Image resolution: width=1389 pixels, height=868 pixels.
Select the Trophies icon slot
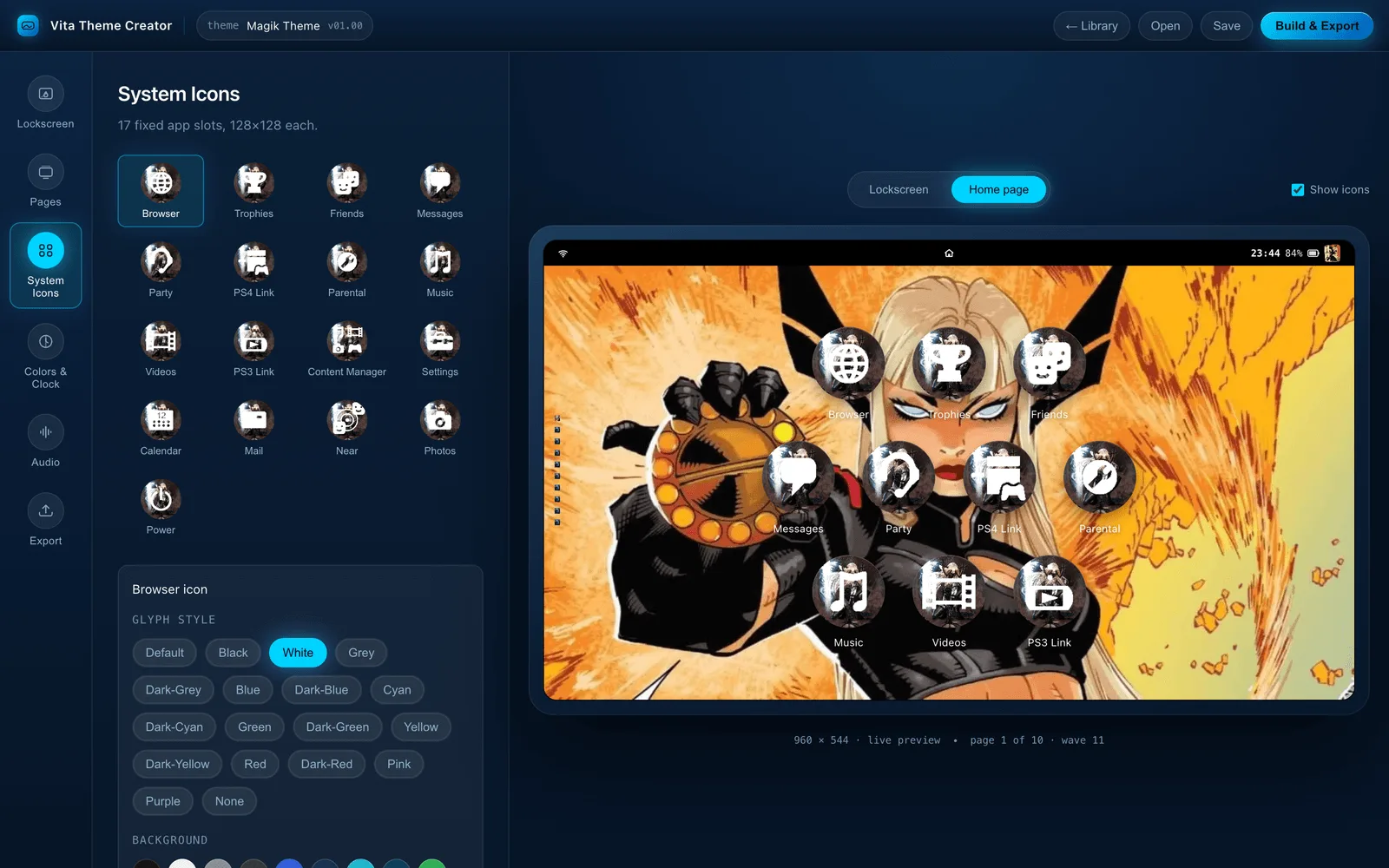click(x=253, y=191)
